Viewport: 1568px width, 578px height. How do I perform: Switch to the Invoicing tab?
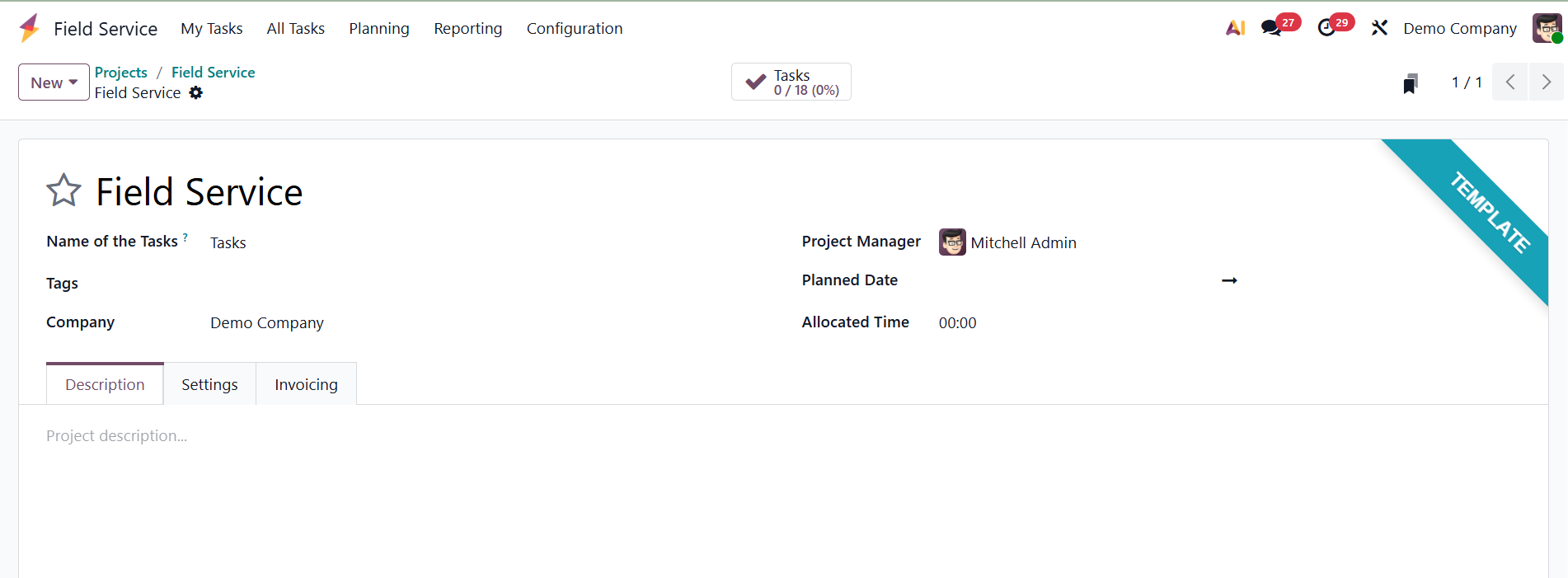[x=306, y=384]
